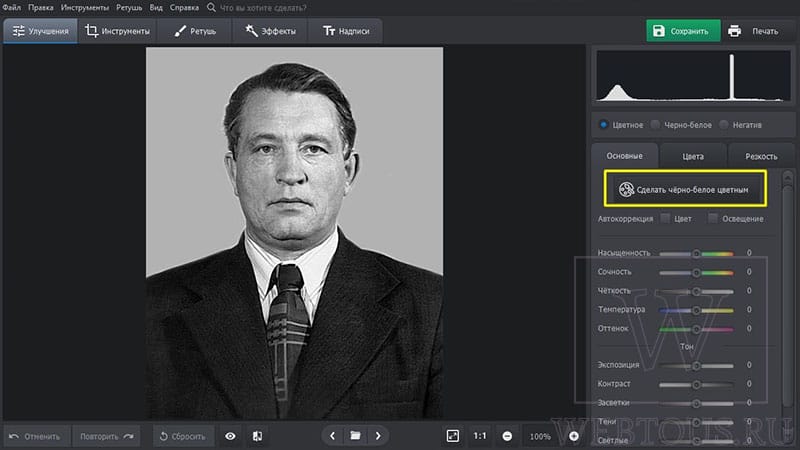The height and width of the screenshot is (450, 800).
Task: Click the Засветки slider handle
Action: [x=696, y=404]
